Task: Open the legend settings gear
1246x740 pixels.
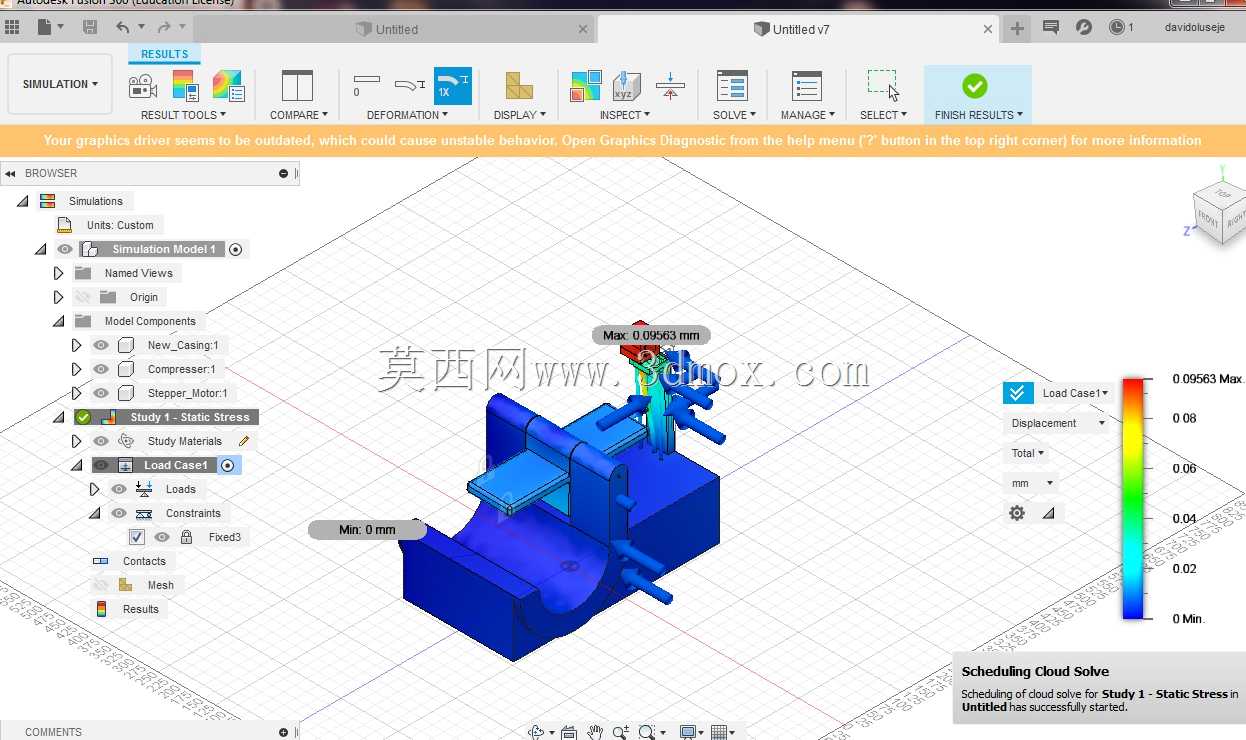Action: click(x=1017, y=513)
